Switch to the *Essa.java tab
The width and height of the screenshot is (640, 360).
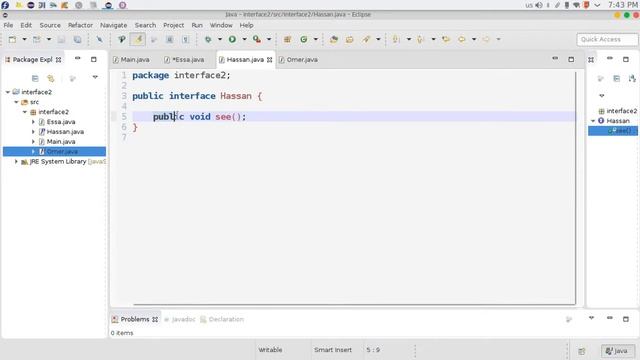184,60
